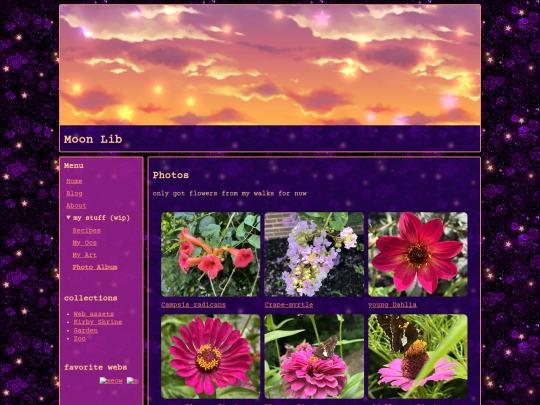The image size is (540, 405).
Task: Click the Crape-myrtle caption link
Action: point(289,305)
